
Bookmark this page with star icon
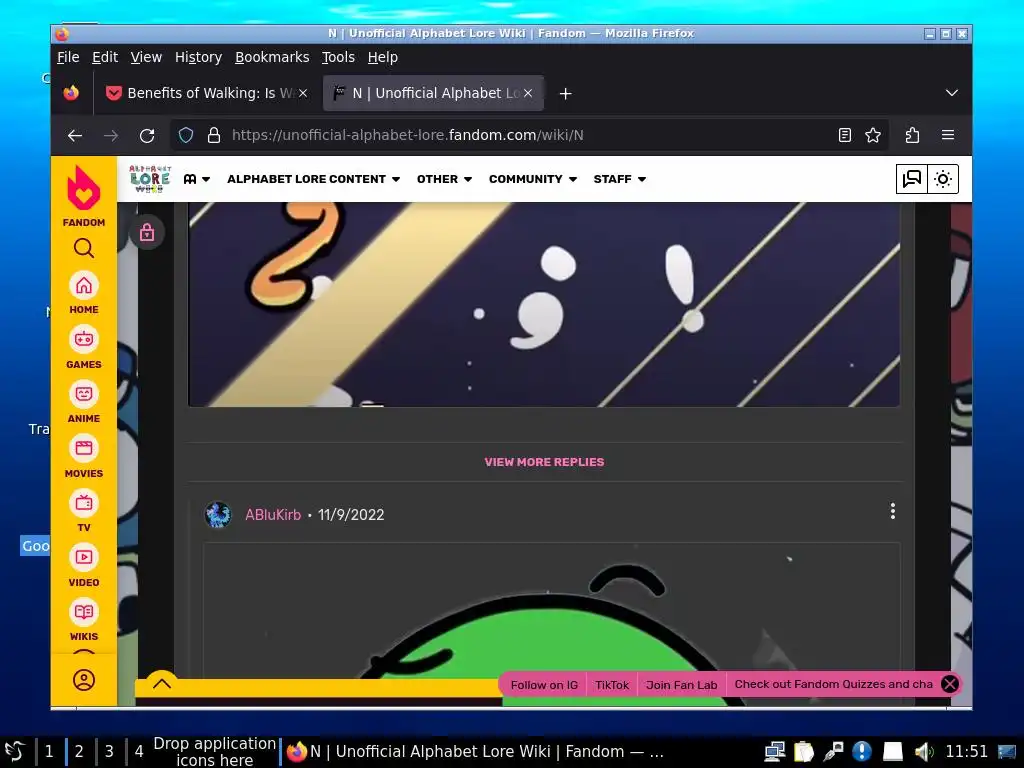(x=873, y=135)
